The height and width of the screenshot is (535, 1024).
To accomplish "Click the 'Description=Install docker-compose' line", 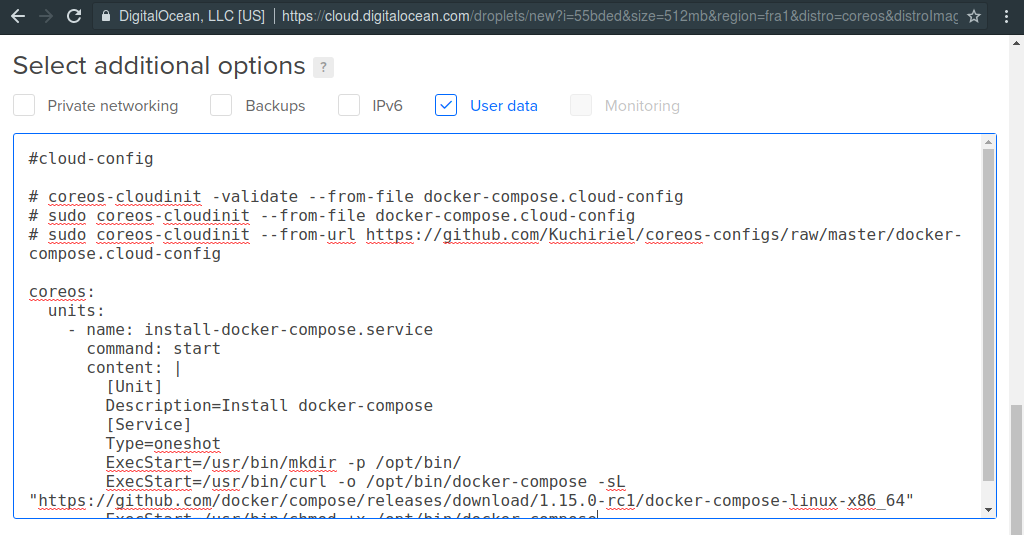I will (269, 406).
